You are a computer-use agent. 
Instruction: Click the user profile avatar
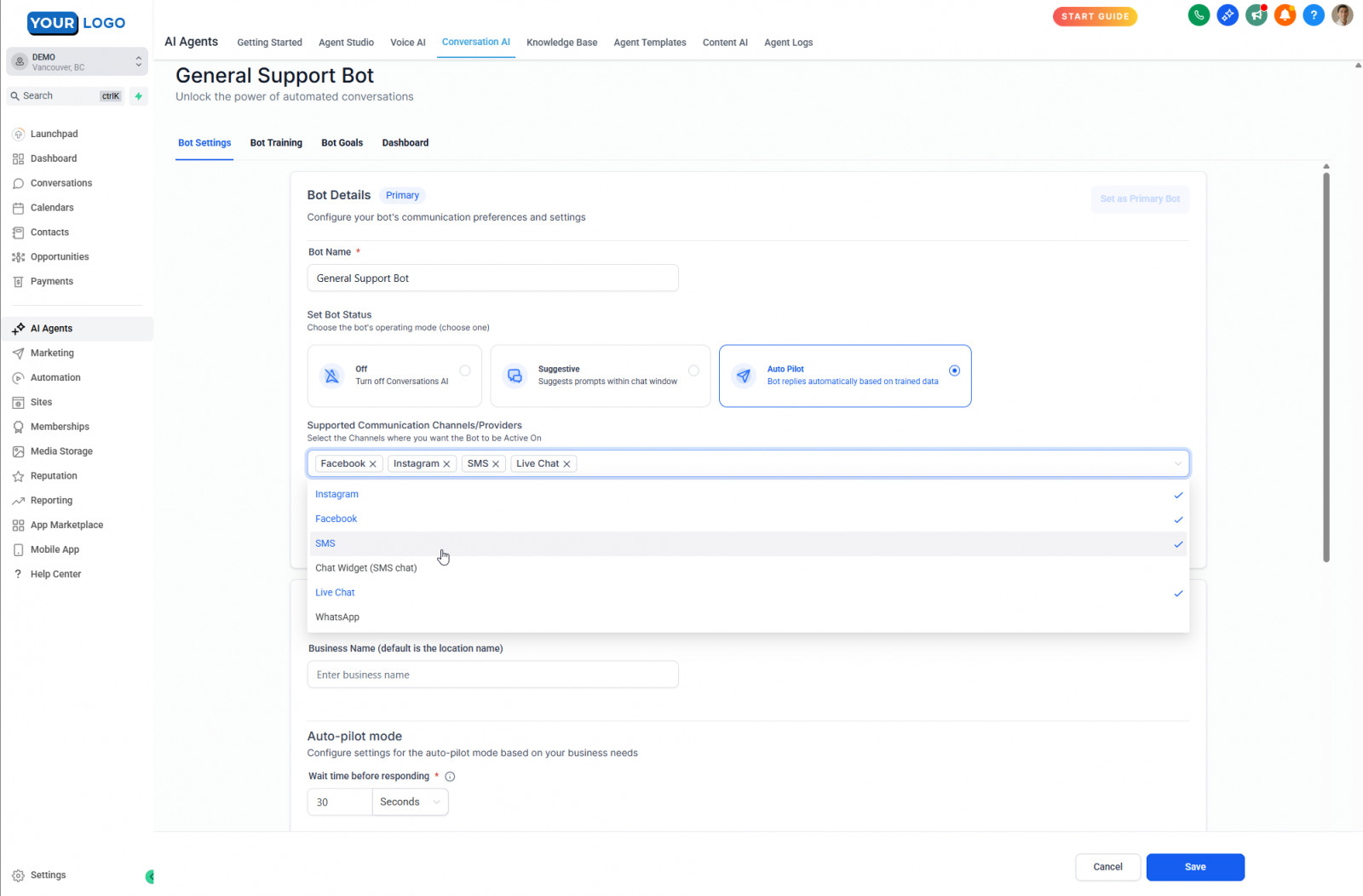1343,15
